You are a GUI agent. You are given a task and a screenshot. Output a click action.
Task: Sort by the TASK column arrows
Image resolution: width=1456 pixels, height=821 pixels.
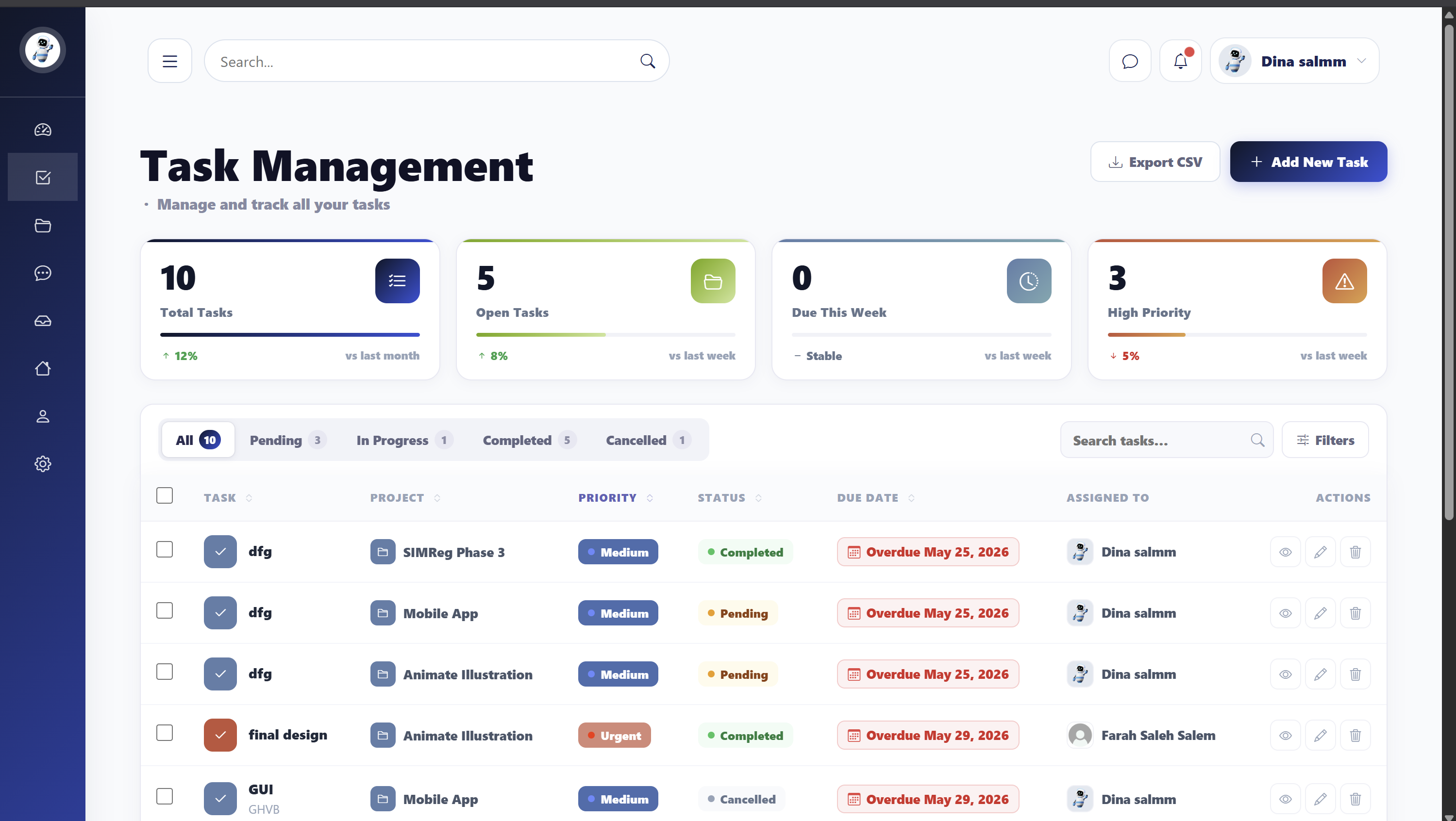pos(249,498)
